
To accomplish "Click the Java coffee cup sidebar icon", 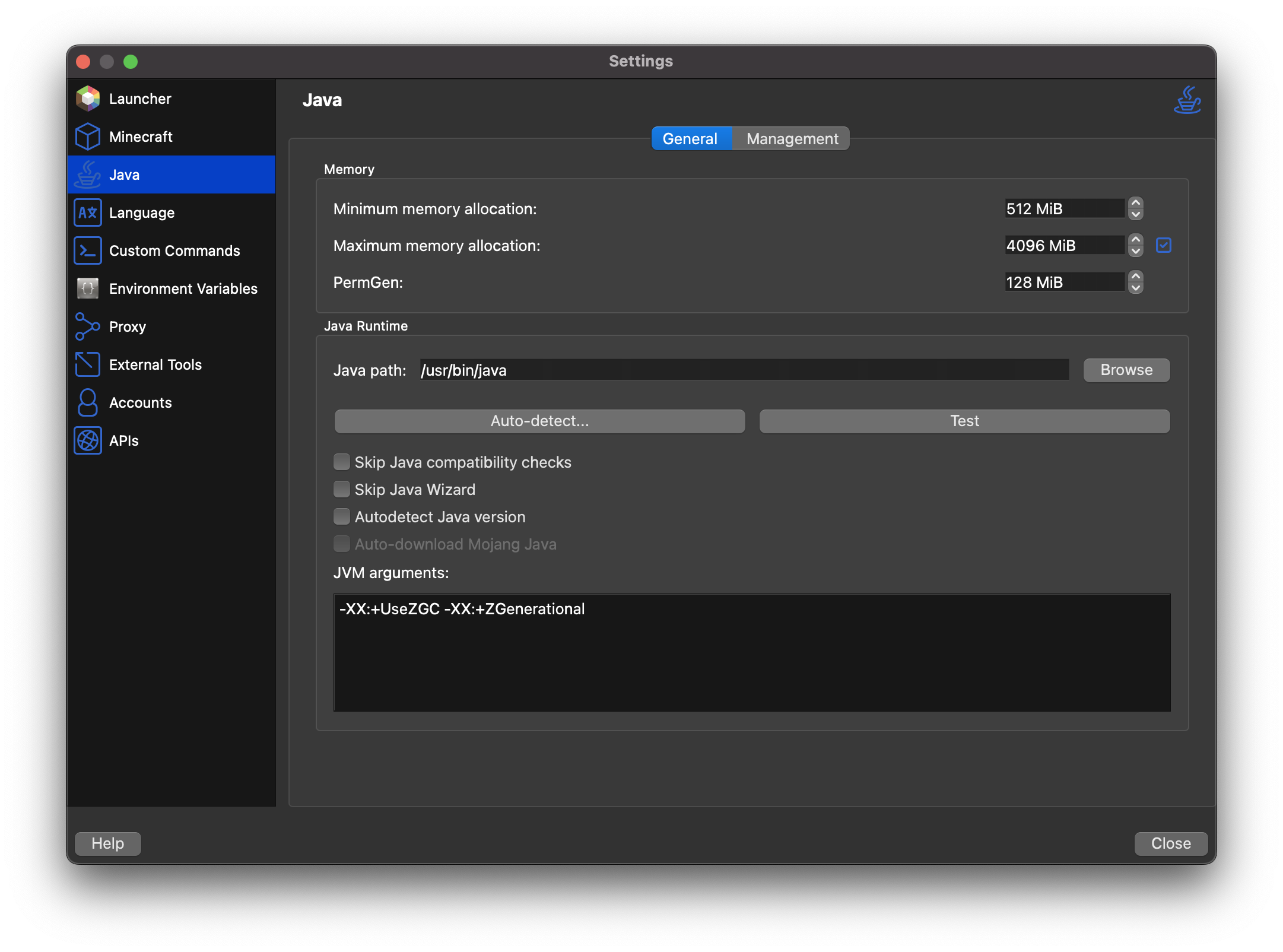I will [88, 174].
